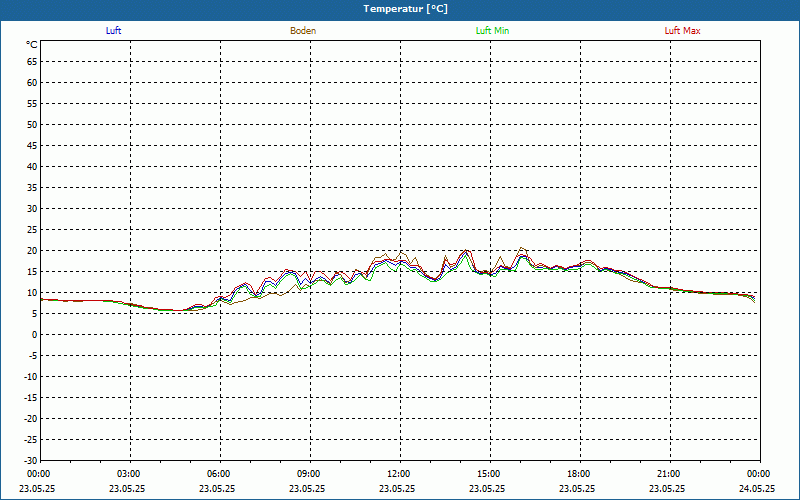Click the 60 y-axis value
This screenshot has width=800, height=500.
(32, 83)
